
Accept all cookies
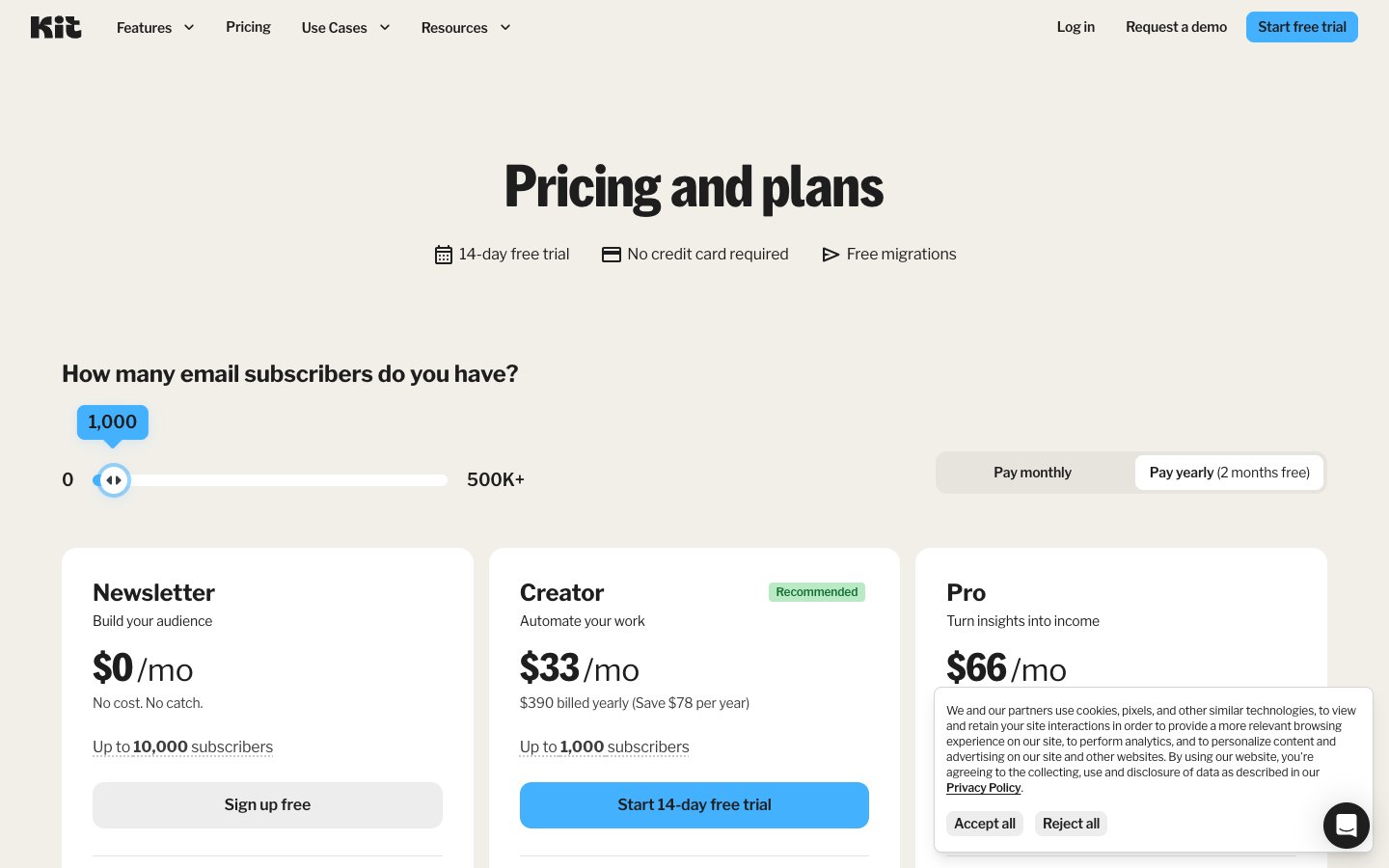(985, 824)
